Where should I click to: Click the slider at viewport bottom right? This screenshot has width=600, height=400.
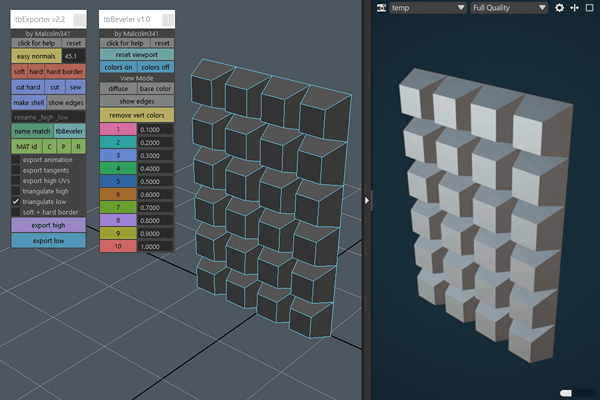[568, 393]
